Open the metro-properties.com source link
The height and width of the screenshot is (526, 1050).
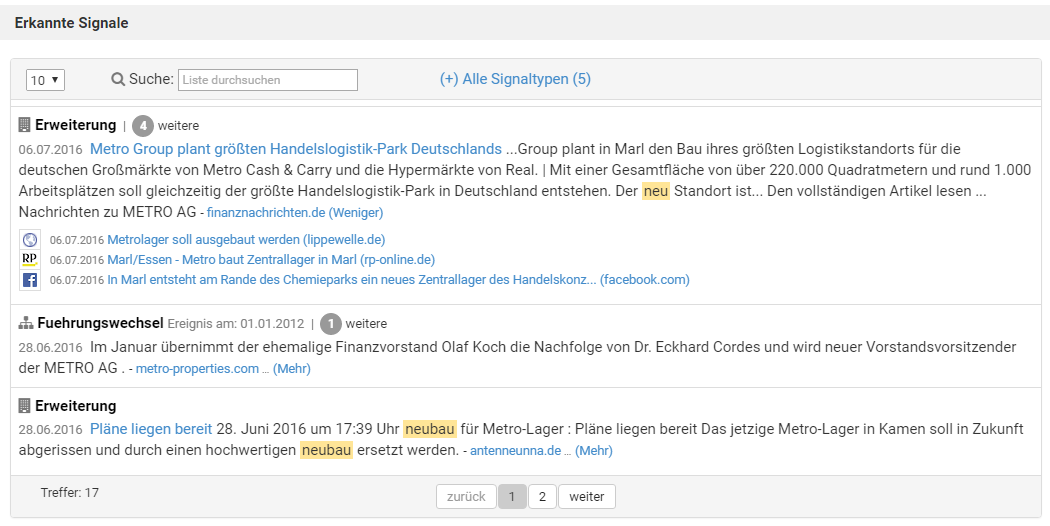coord(198,369)
